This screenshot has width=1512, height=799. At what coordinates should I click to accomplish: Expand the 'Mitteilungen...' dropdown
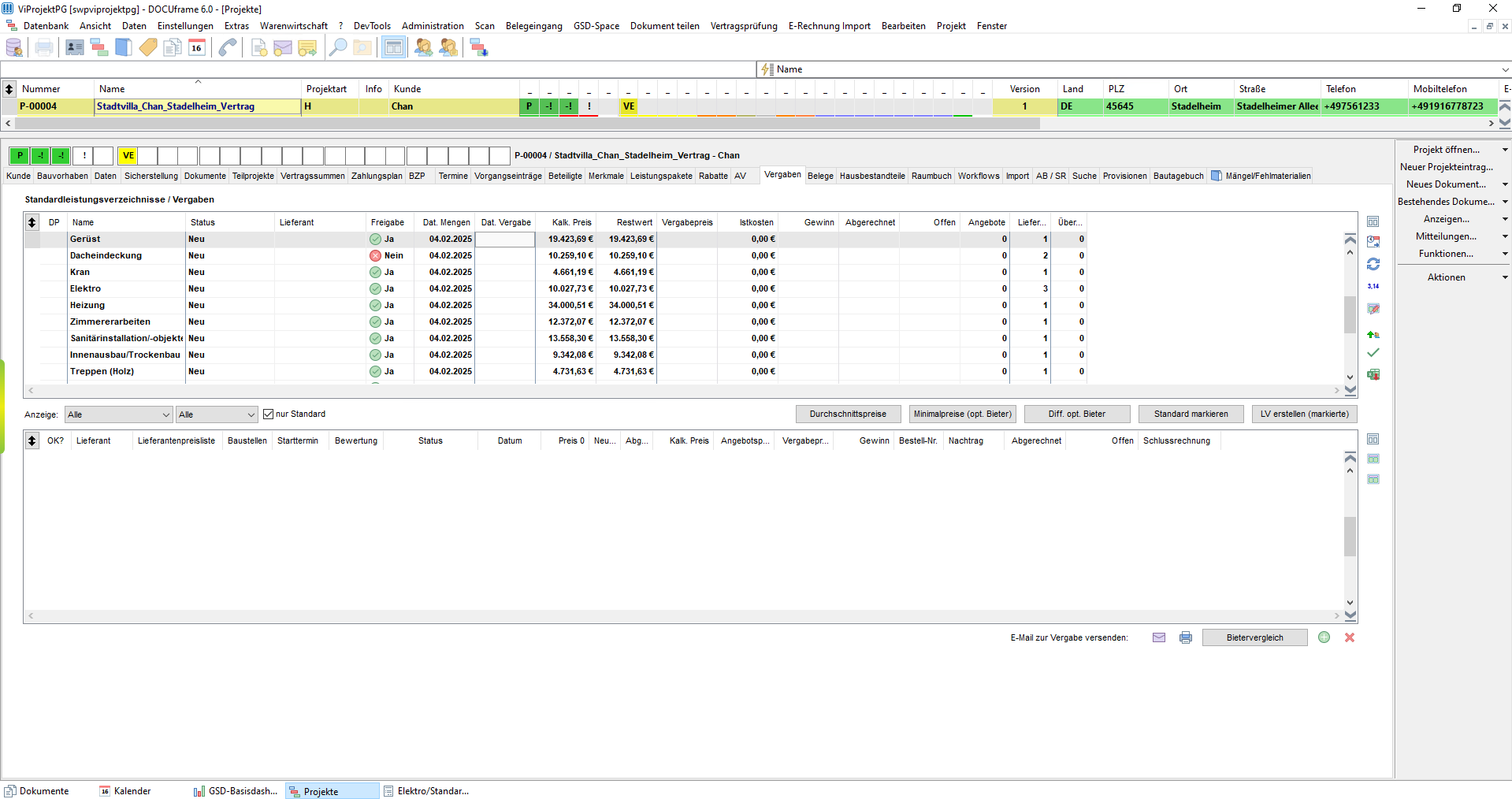pos(1504,236)
